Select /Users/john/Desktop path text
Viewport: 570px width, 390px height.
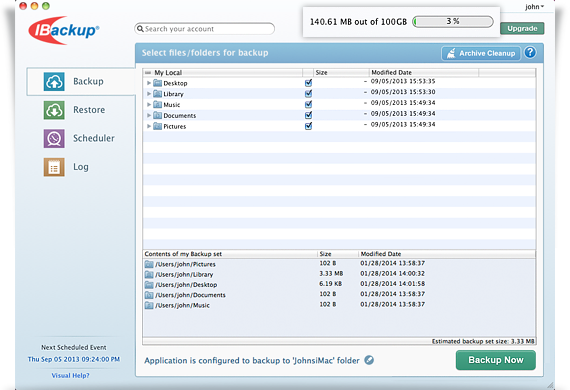tap(186, 285)
